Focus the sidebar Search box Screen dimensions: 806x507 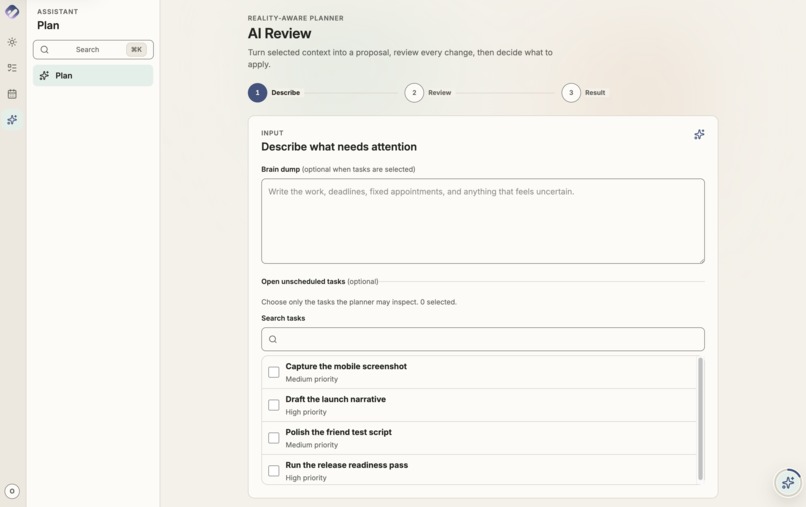(x=93, y=50)
